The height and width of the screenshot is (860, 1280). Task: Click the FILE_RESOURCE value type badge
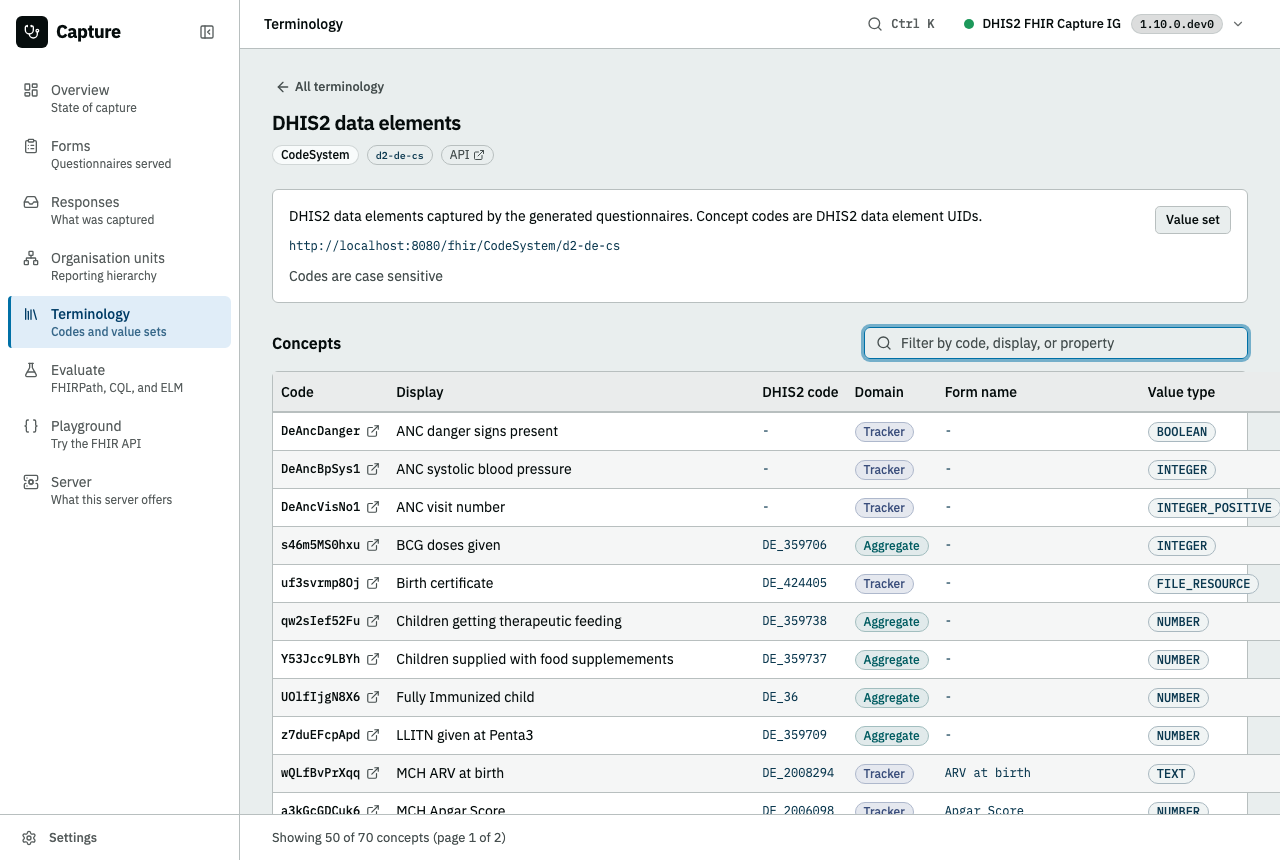[1203, 584]
